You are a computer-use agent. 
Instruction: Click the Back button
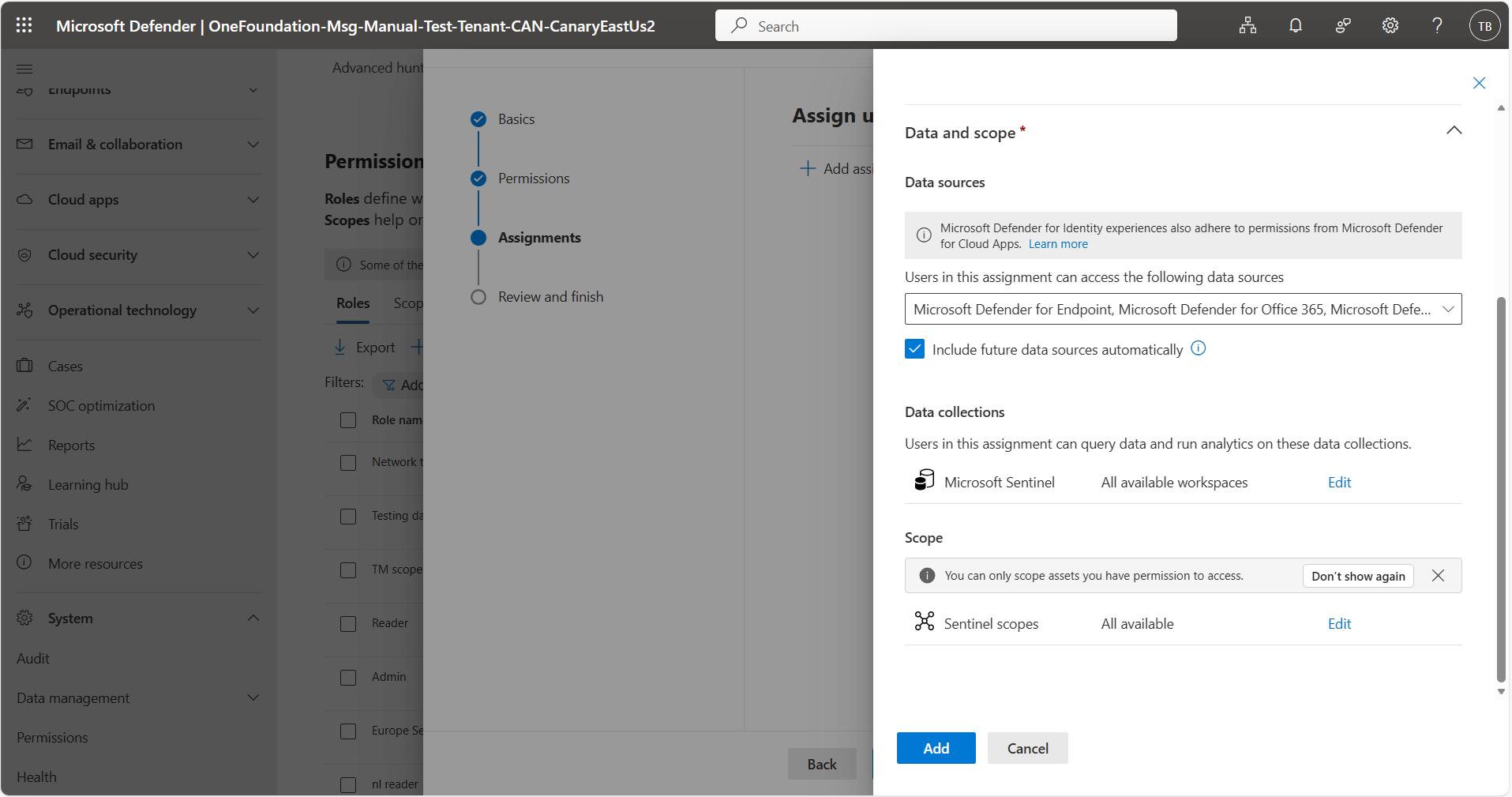click(x=822, y=764)
